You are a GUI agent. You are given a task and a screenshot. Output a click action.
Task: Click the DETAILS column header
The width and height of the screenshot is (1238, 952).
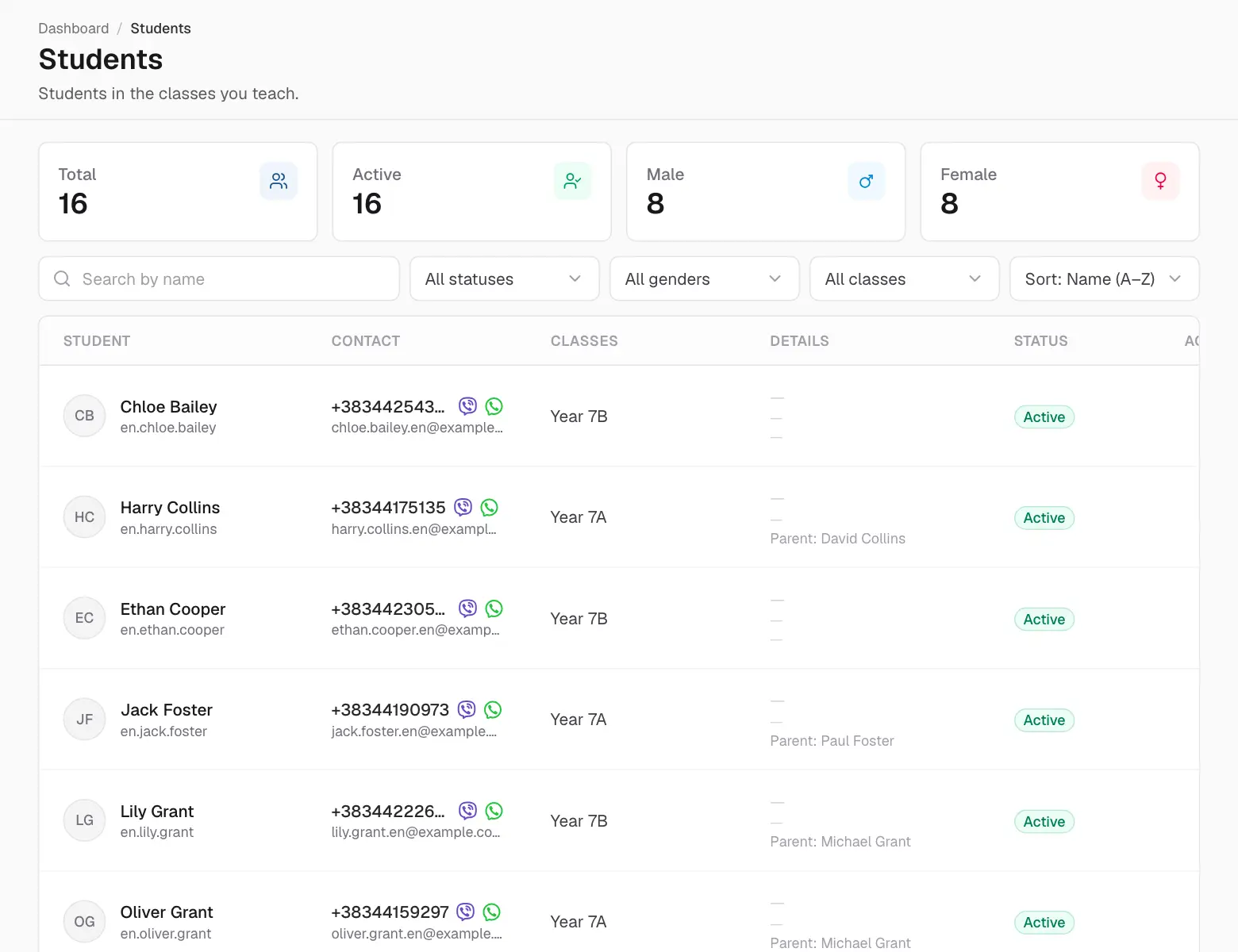pyautogui.click(x=799, y=341)
